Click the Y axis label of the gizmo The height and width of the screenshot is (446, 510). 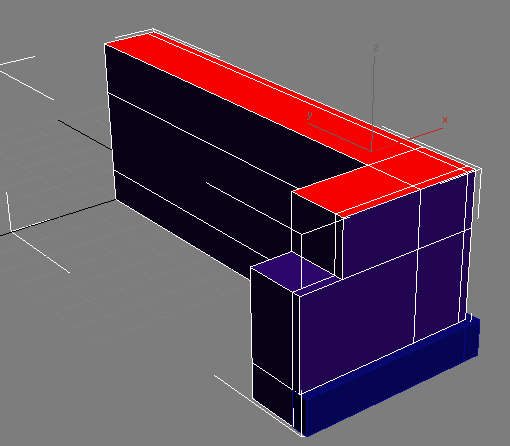tap(310, 115)
